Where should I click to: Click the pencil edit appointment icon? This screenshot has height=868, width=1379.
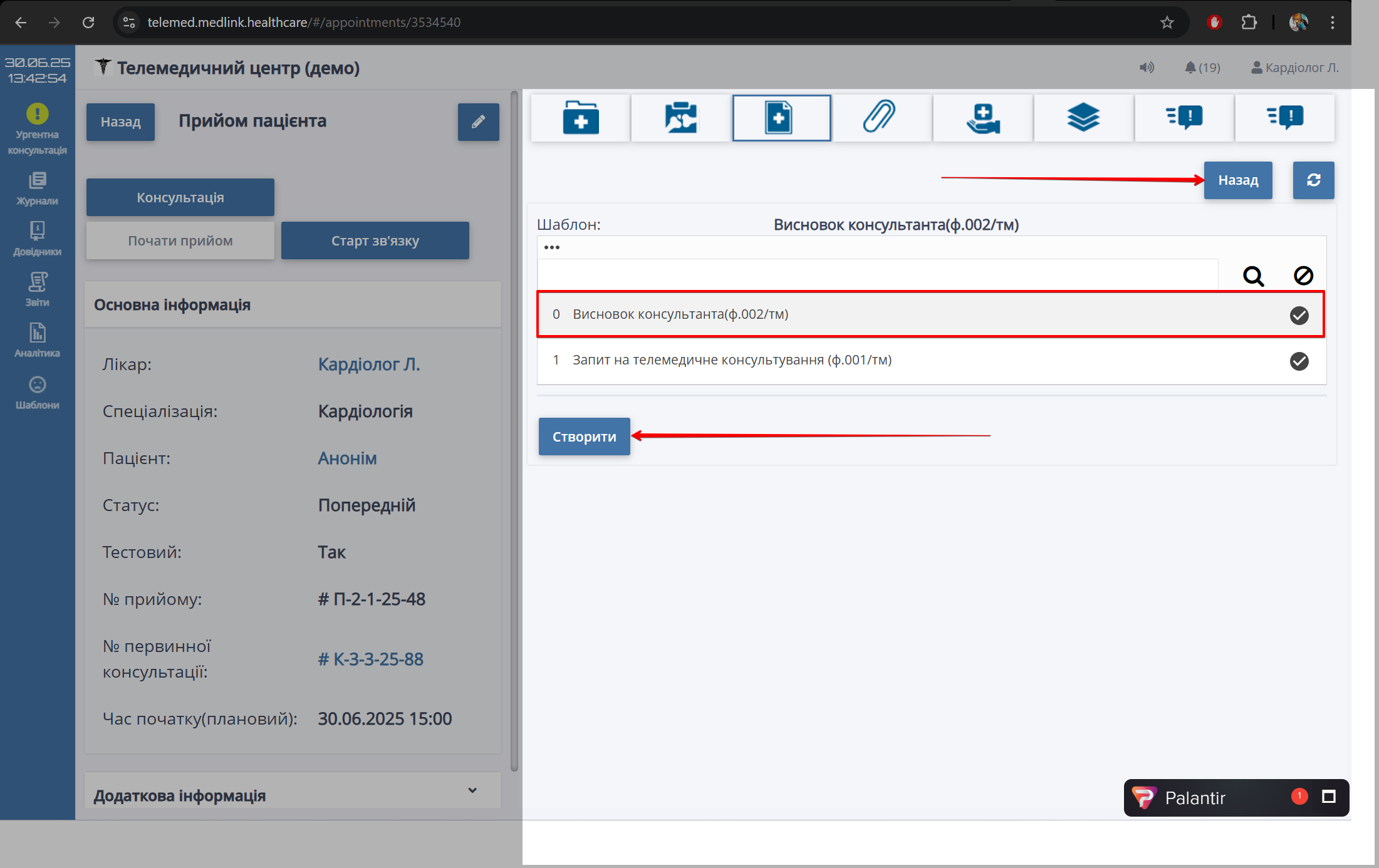coord(478,121)
